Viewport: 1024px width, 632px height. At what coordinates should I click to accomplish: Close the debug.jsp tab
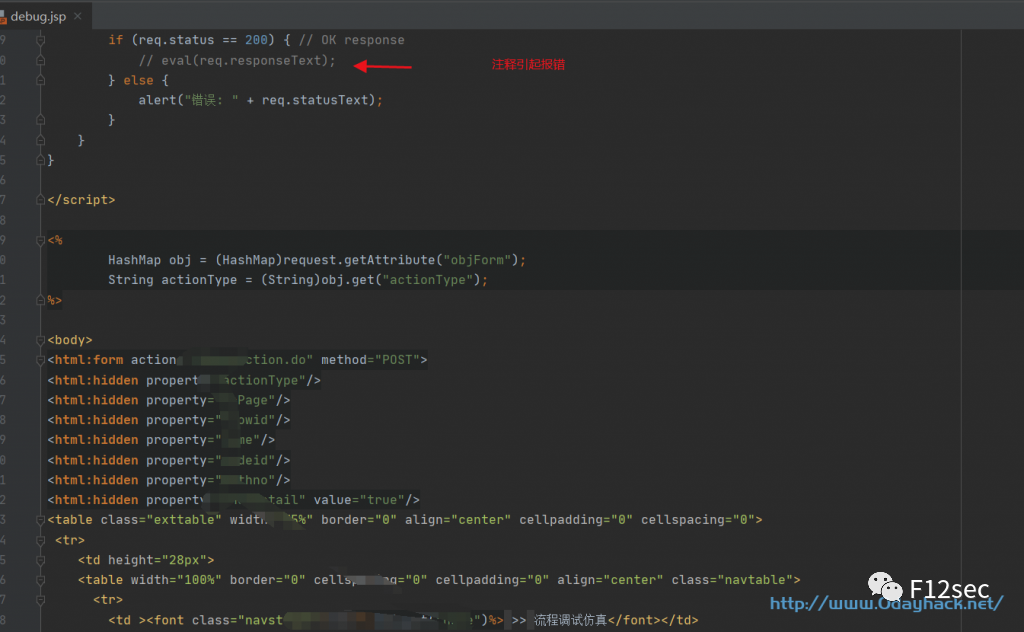click(78, 16)
